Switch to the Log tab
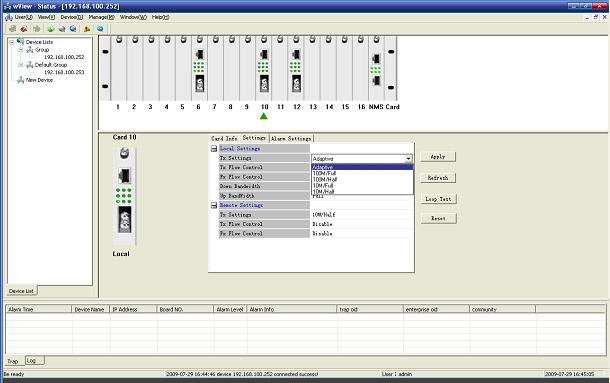The height and width of the screenshot is (383, 610). pos(35,361)
